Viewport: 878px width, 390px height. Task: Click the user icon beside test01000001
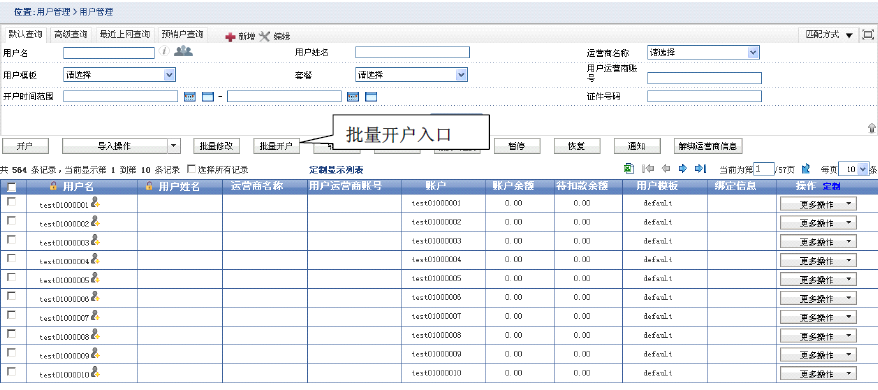point(95,203)
